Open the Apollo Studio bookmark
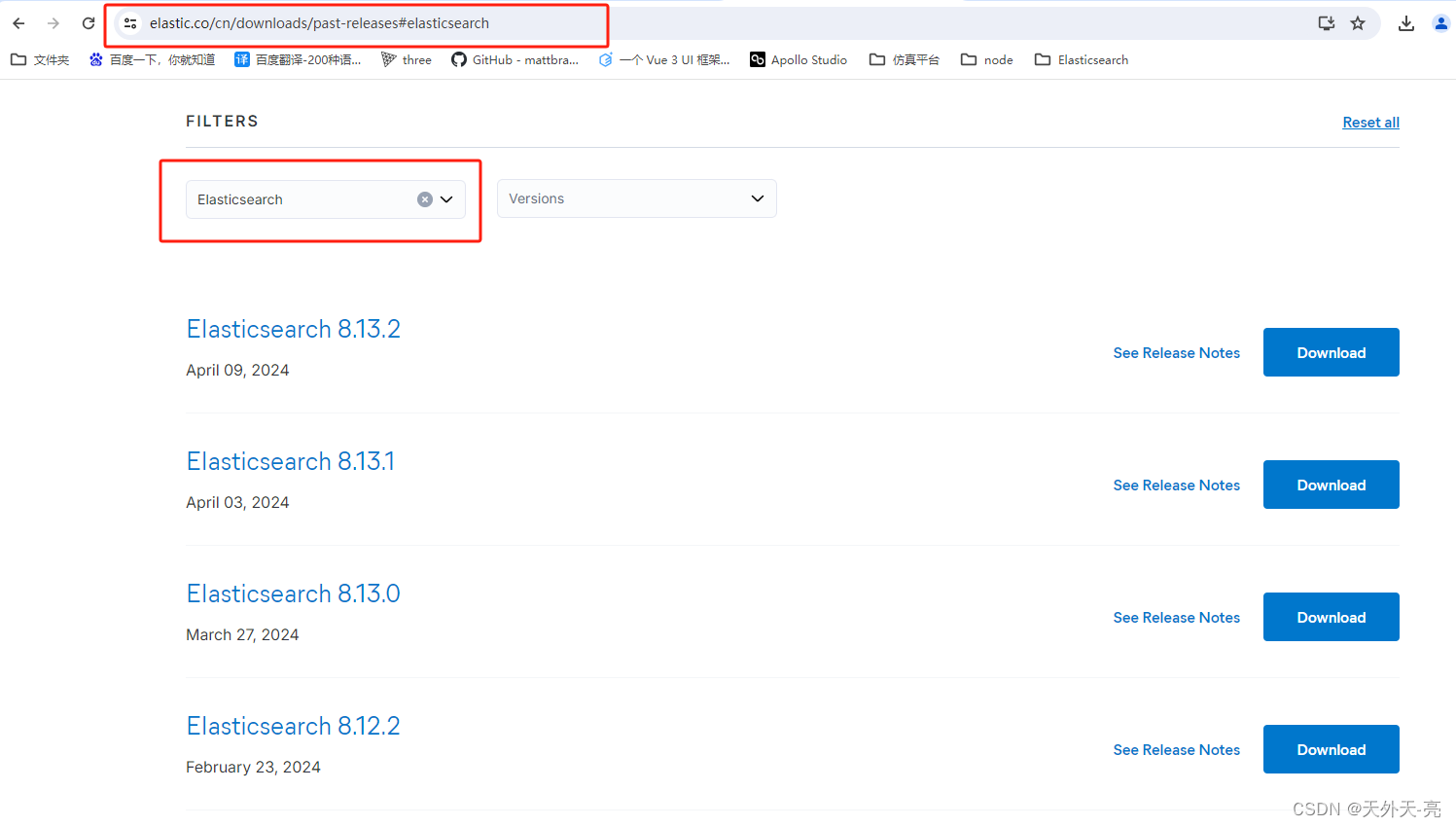The image size is (1456, 827). (x=799, y=60)
